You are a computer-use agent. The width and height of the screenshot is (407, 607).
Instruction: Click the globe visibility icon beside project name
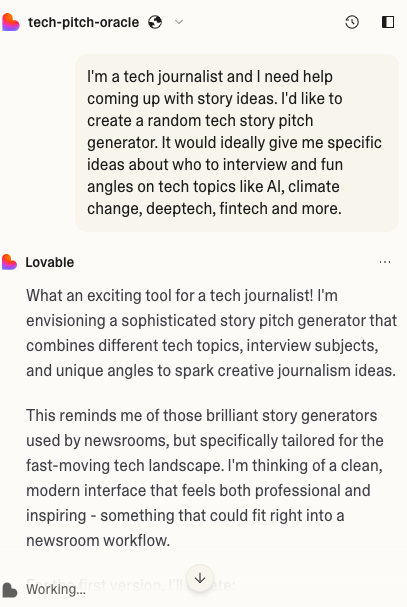pyautogui.click(x=155, y=22)
